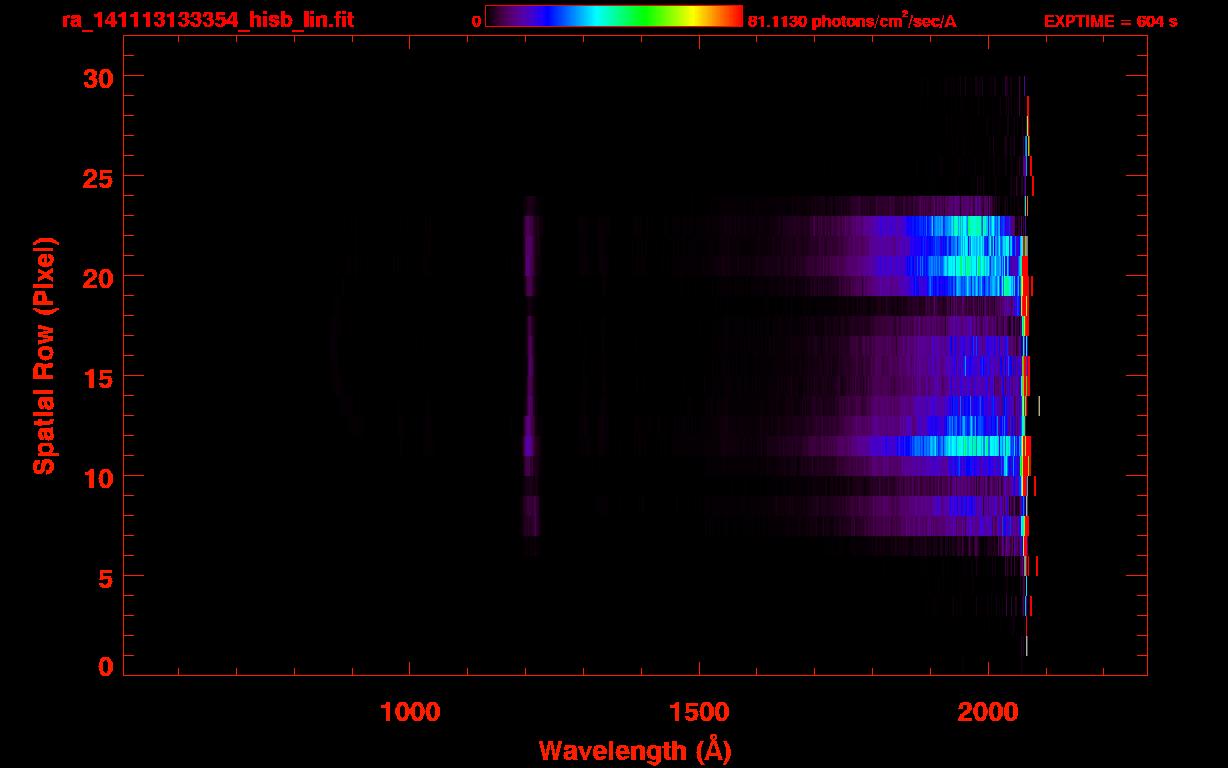The width and height of the screenshot is (1228, 768).
Task: Click the EXPTIME = 604 s label
Action: coord(1110,21)
